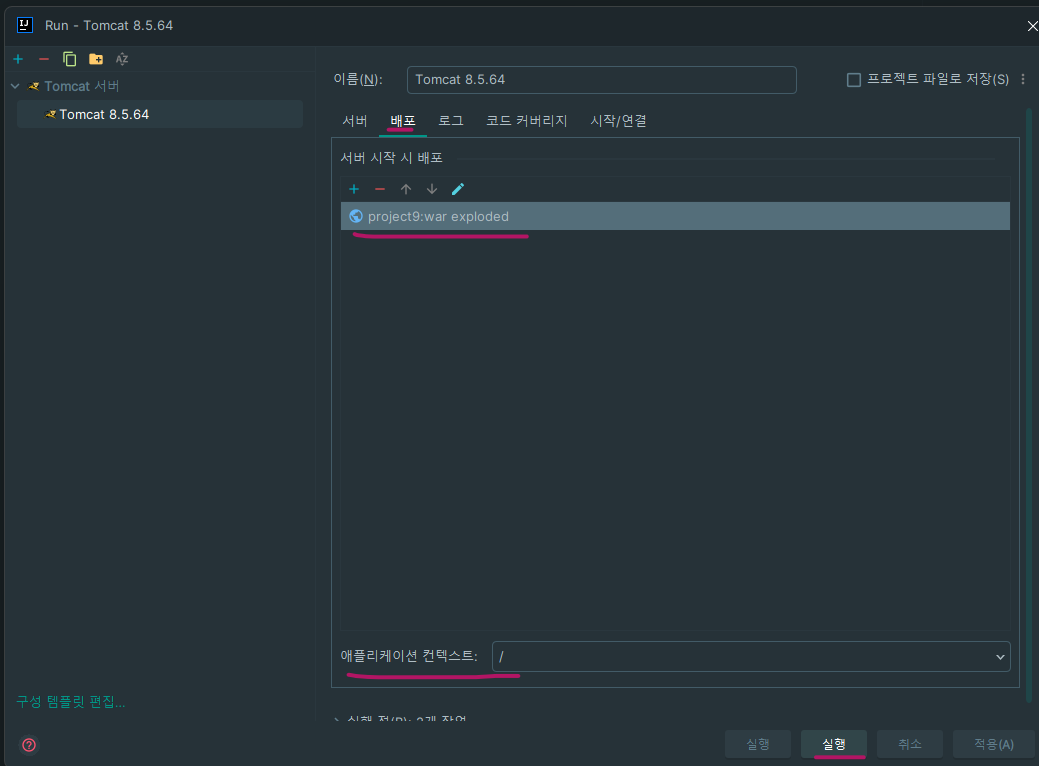This screenshot has height=766, width=1039.
Task: Expand the 실행 전 tasks section
Action: click(336, 720)
